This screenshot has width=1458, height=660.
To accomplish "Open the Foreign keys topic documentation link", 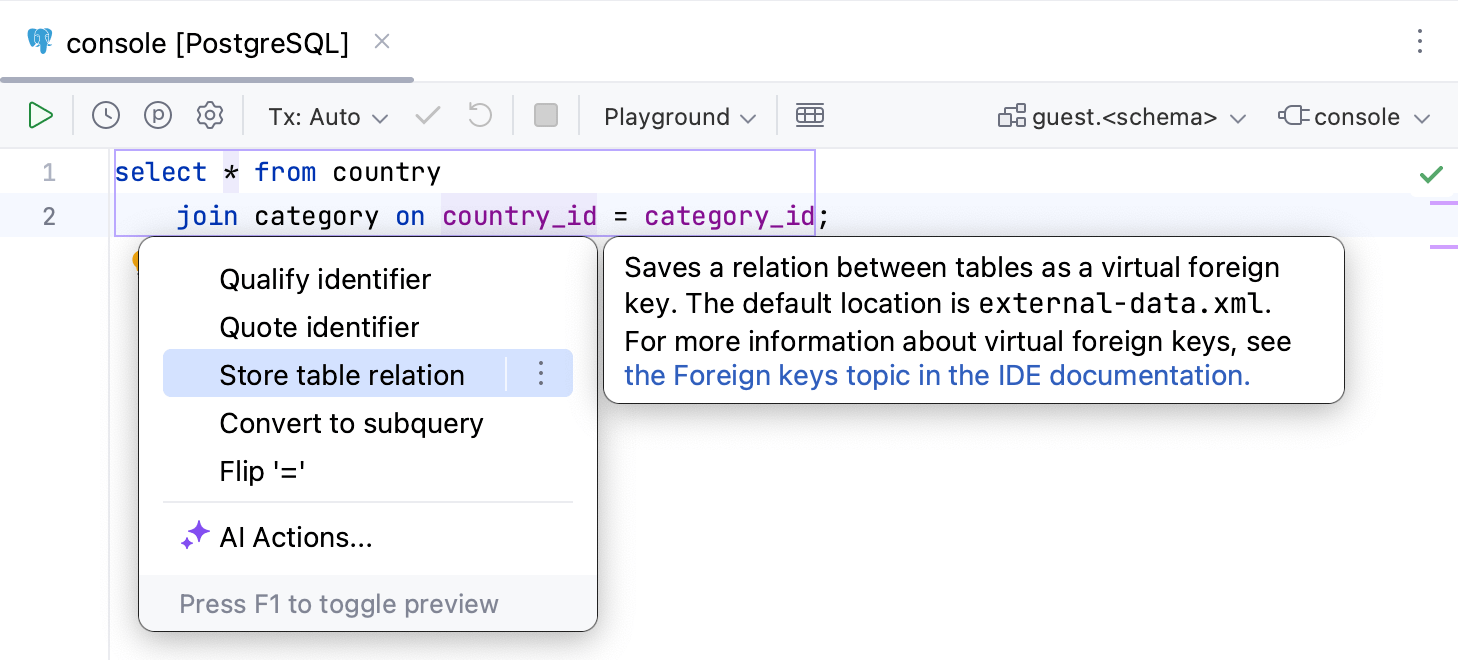I will [937, 375].
